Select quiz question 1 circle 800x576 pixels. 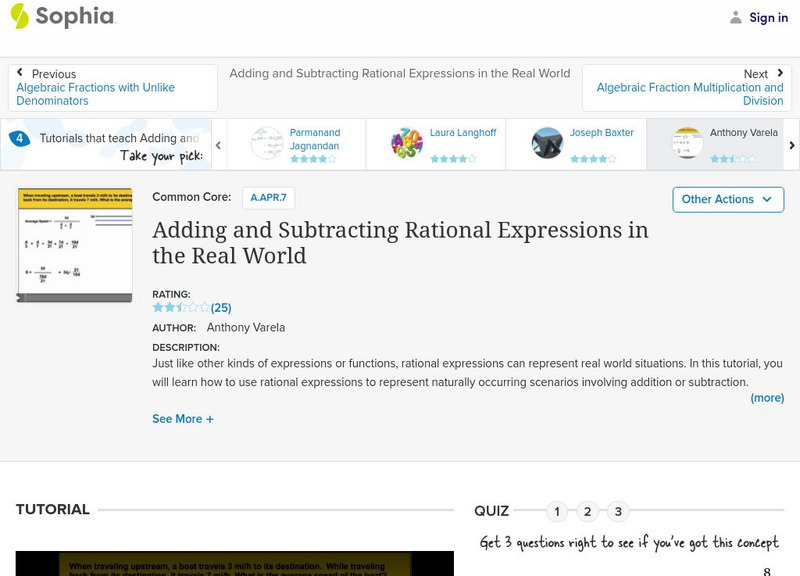pos(557,512)
